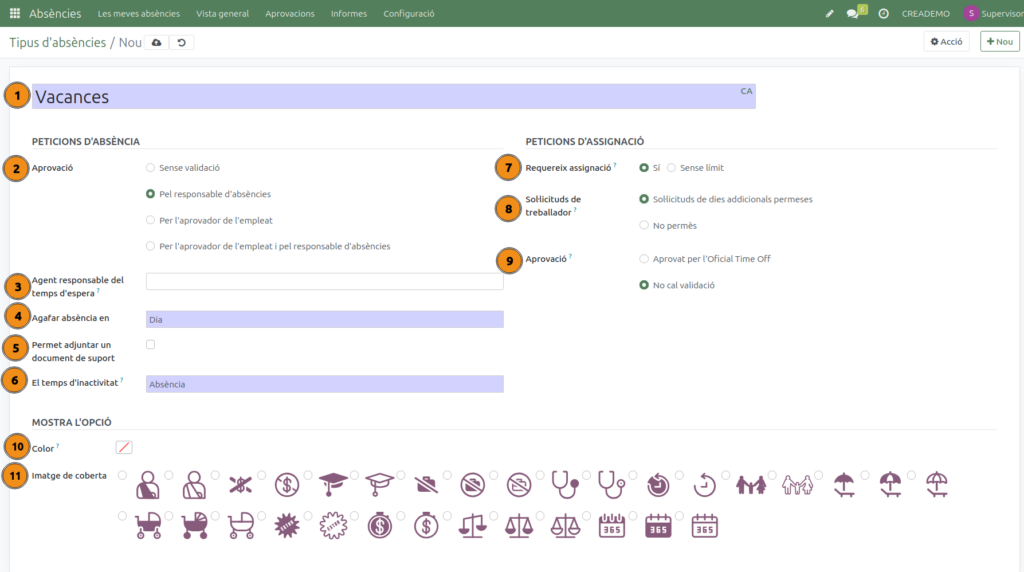Click the cloud save record icon
This screenshot has width=1024, height=572.
[156, 42]
